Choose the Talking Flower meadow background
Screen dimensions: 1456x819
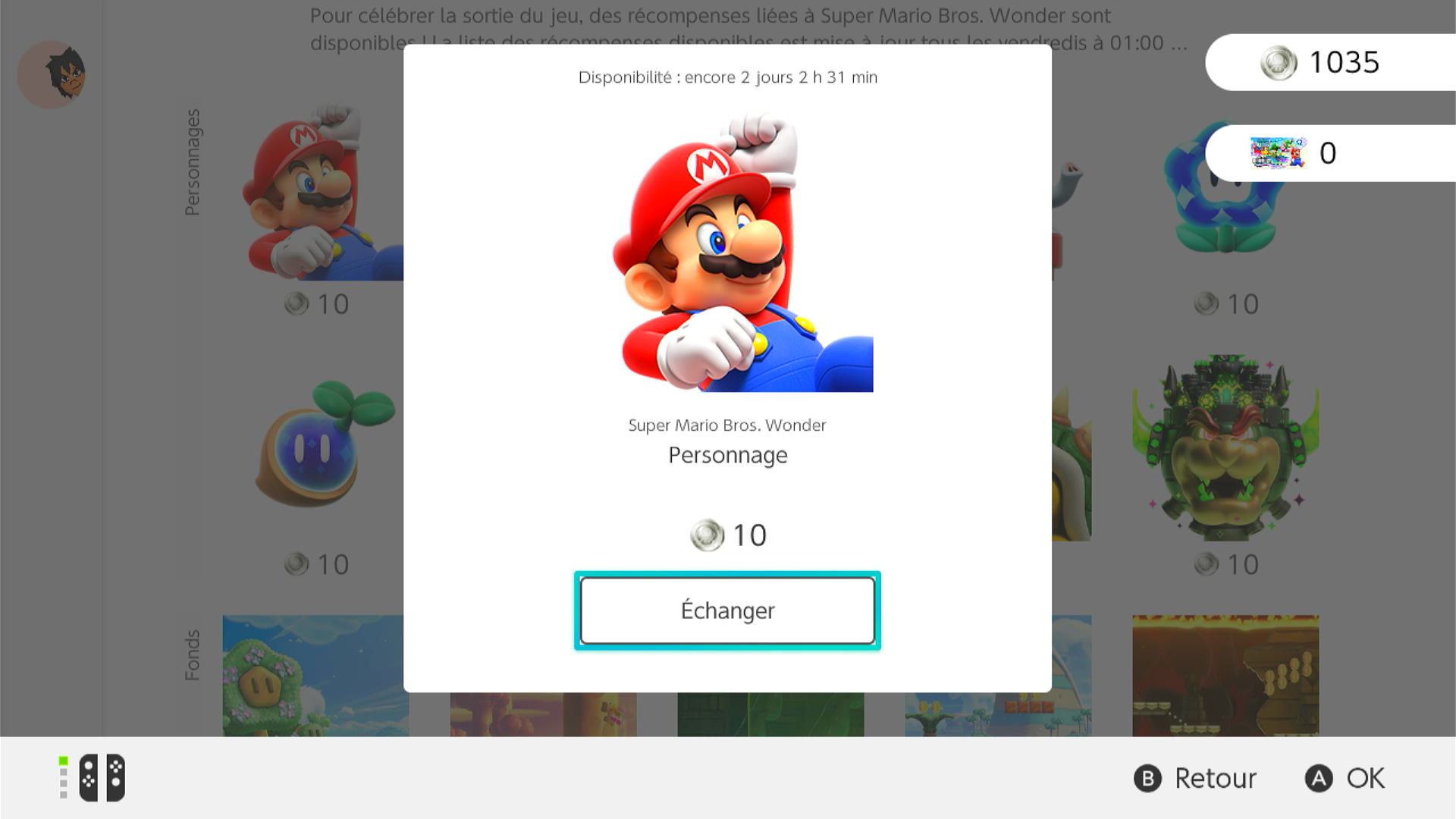click(315, 676)
